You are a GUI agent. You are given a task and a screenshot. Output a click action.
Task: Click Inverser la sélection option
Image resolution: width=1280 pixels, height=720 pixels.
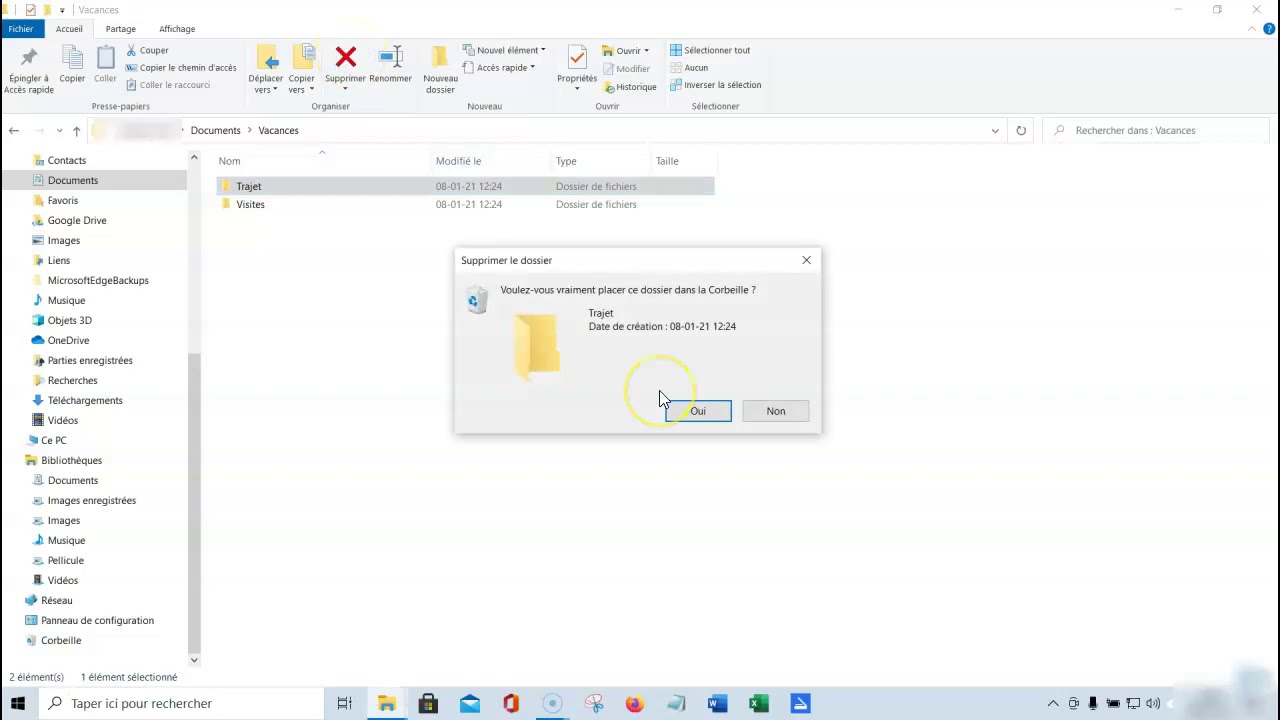[716, 85]
